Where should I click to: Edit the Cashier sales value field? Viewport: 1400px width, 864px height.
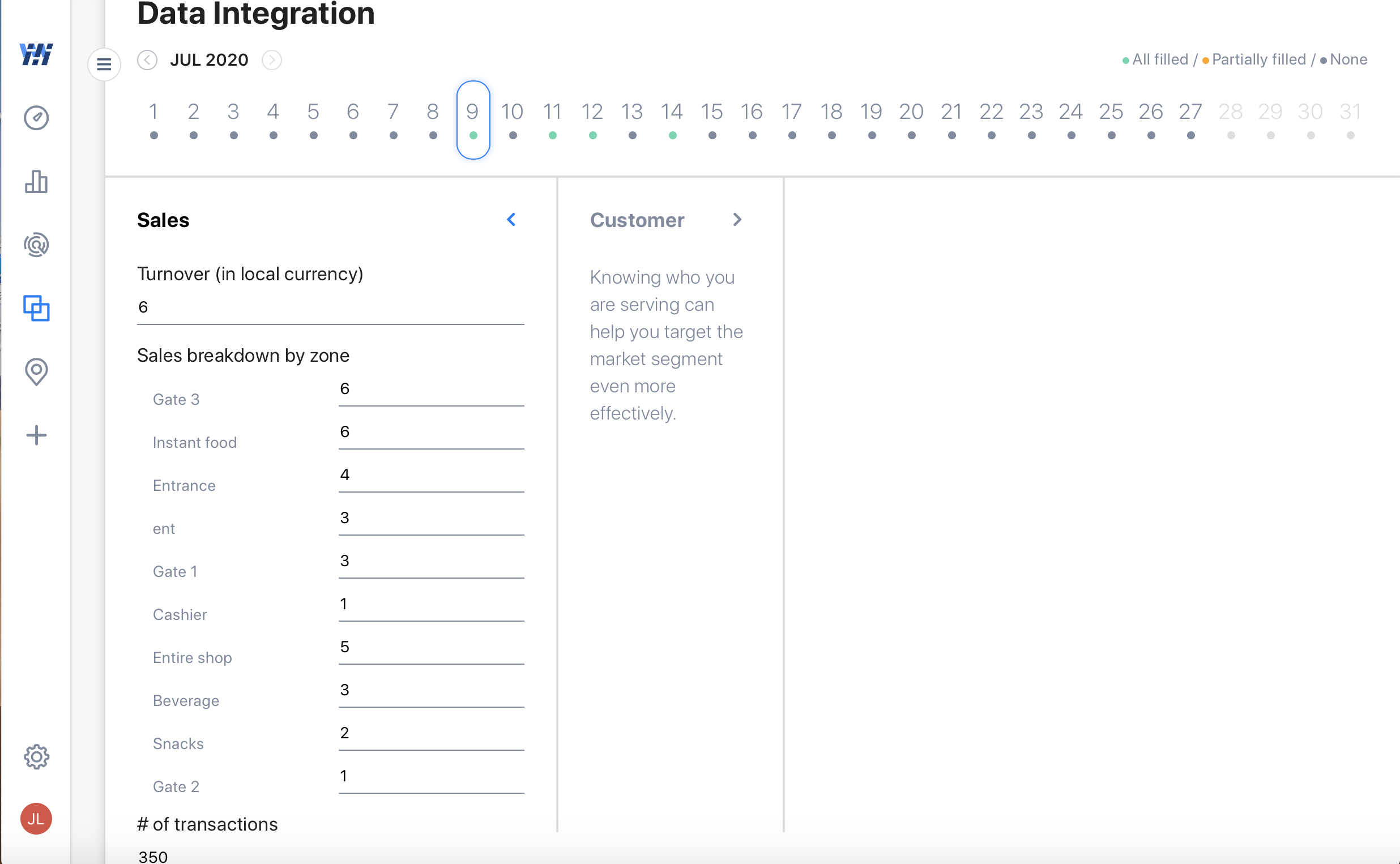[431, 604]
